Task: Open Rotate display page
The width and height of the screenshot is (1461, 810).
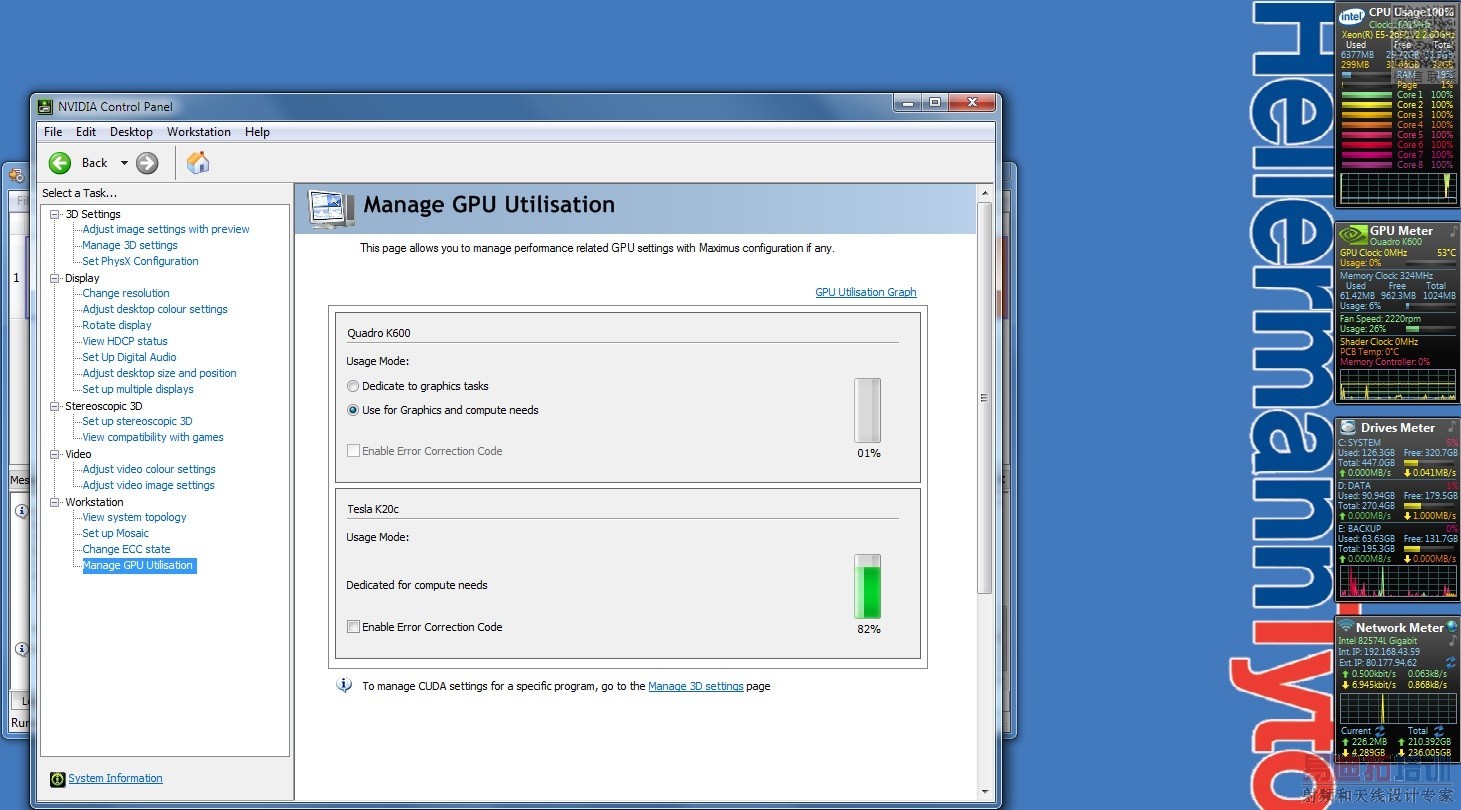Action: [x=117, y=325]
